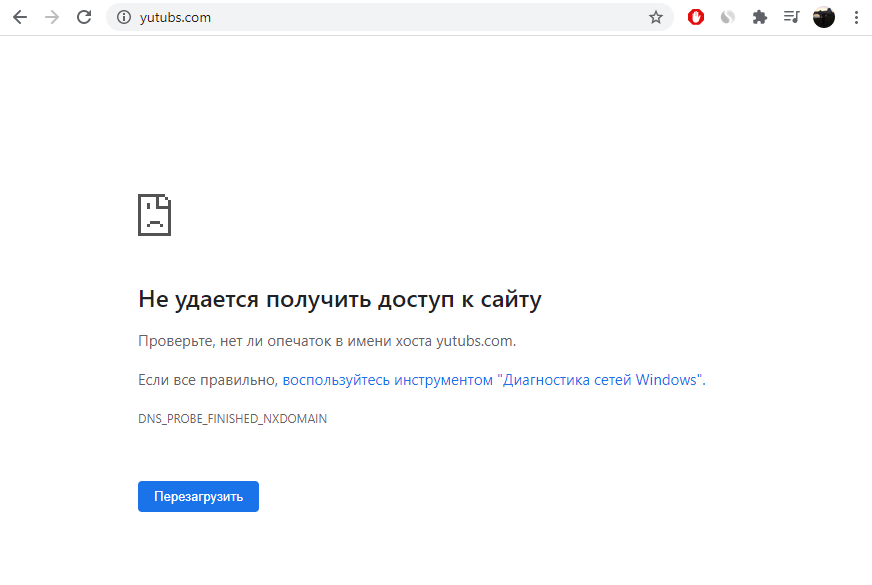Click the sad page error icon
Screen dimensions: 872x585
pos(154,214)
